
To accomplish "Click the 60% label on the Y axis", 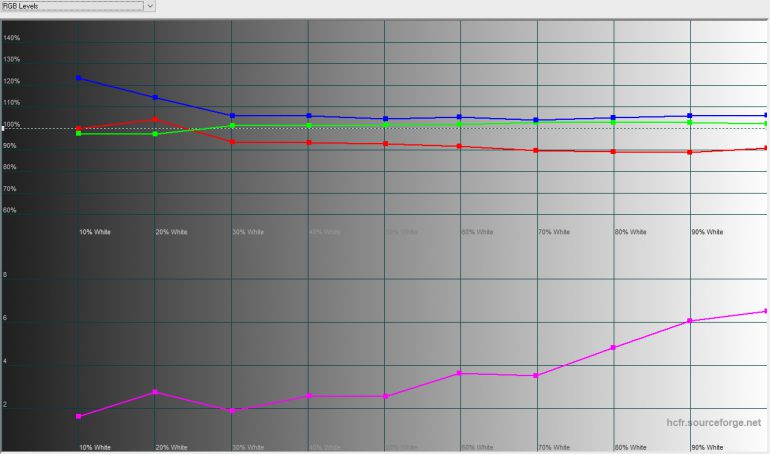I will (x=10, y=211).
